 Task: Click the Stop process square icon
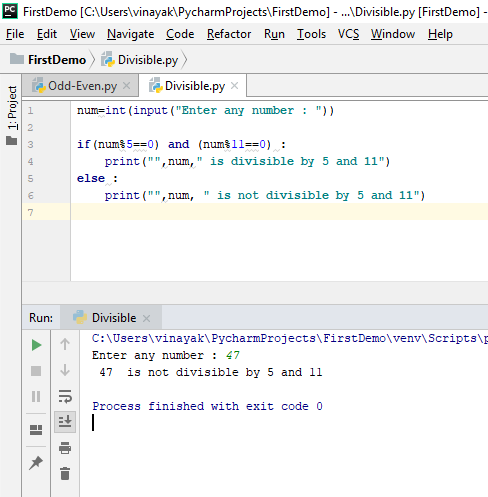point(36,371)
